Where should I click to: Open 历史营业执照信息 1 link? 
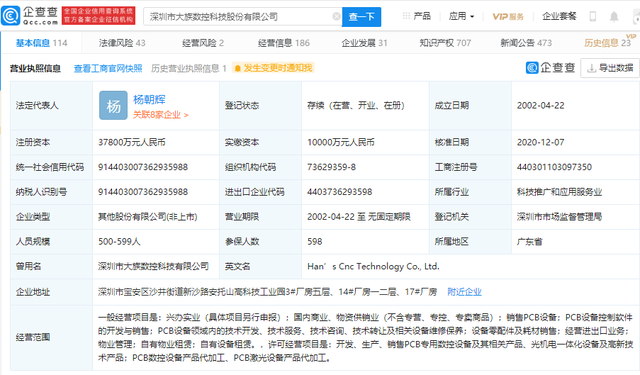pyautogui.click(x=189, y=68)
